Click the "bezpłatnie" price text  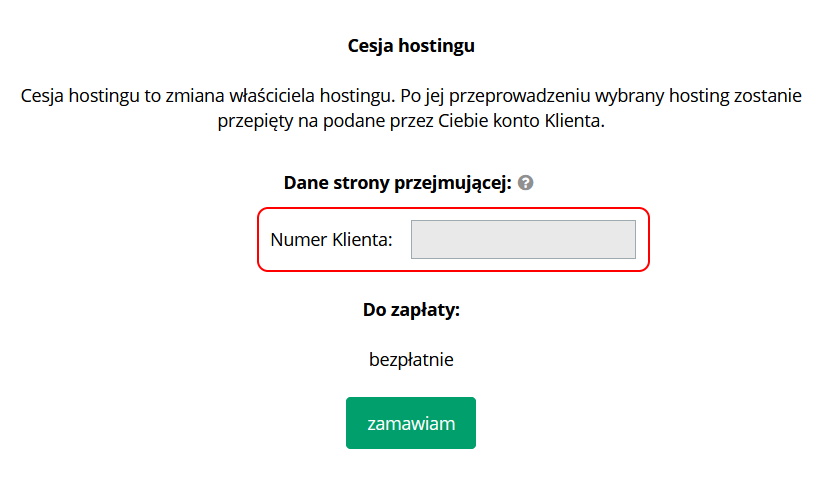[411, 359]
